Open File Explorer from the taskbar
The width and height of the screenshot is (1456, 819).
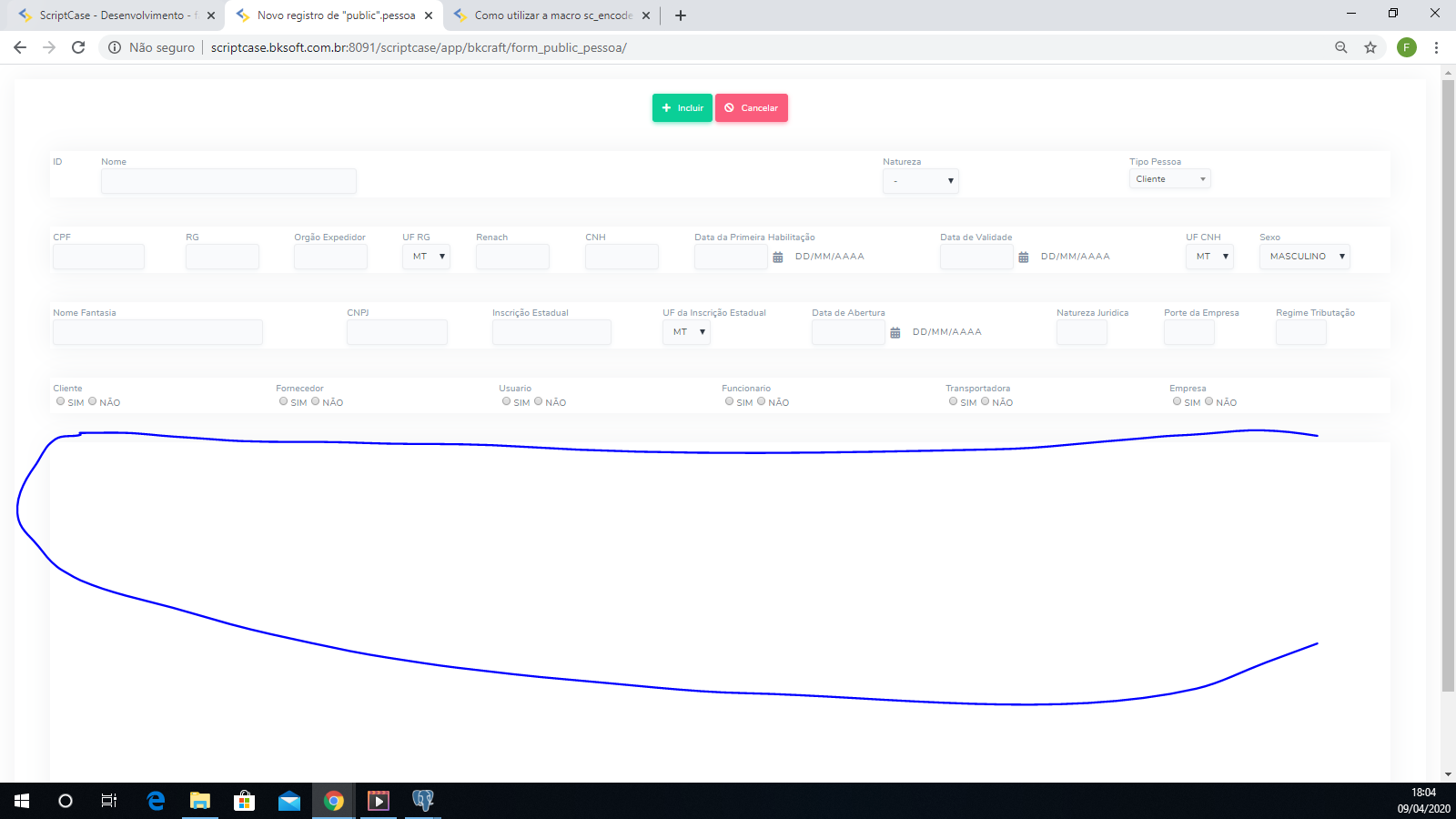coord(199,801)
